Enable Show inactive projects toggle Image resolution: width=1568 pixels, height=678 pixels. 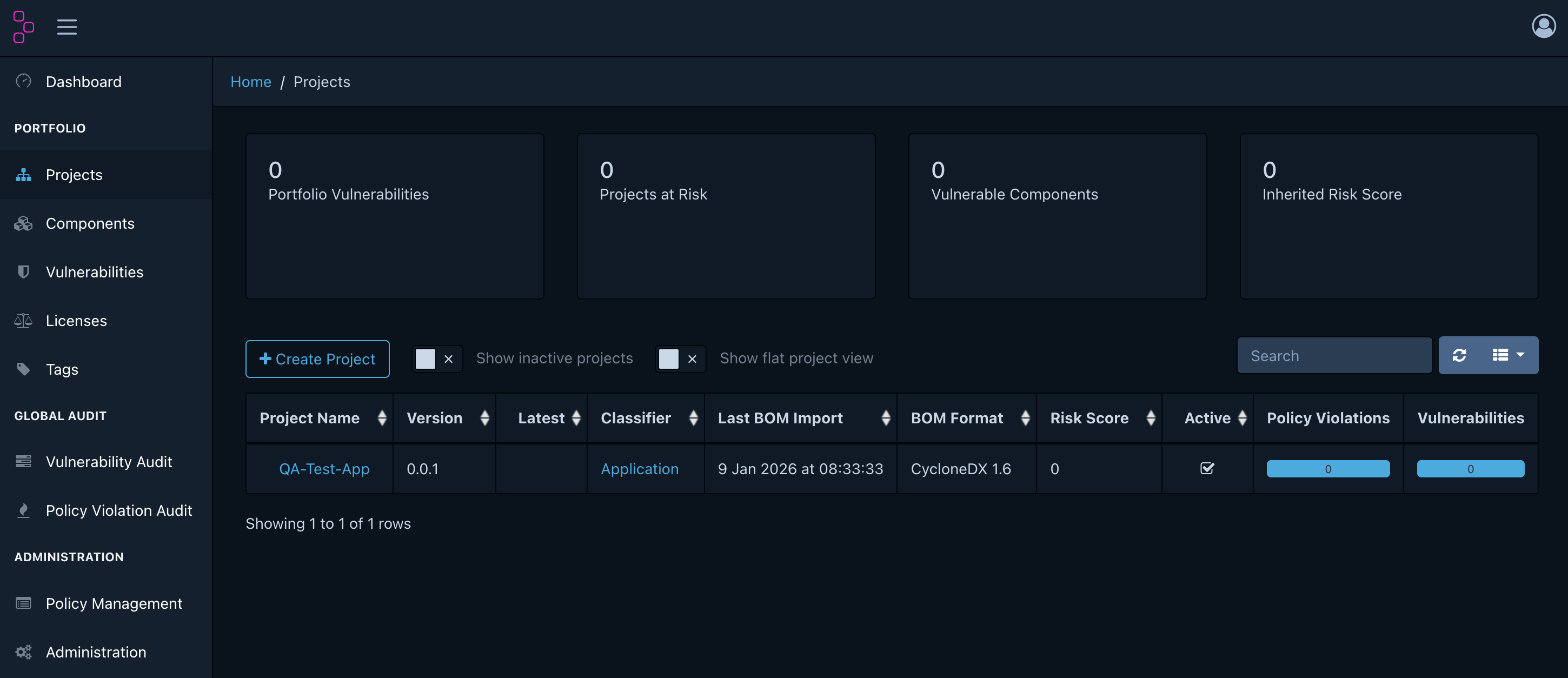436,358
